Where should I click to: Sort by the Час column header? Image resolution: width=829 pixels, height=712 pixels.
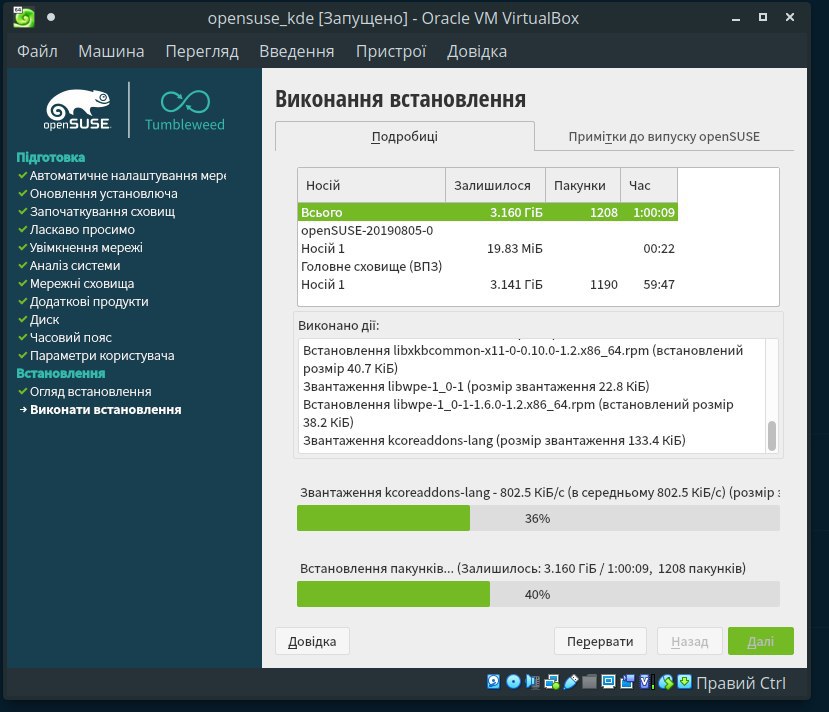(649, 185)
